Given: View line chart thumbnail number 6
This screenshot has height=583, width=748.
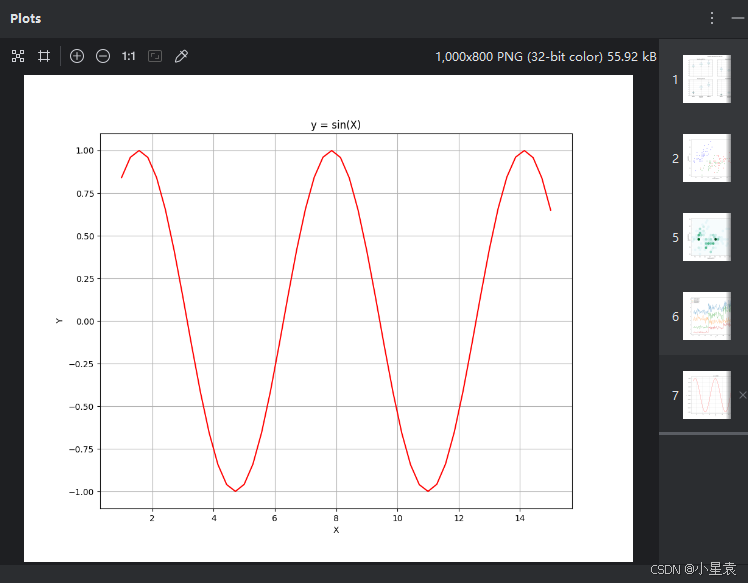Looking at the screenshot, I should 706,316.
